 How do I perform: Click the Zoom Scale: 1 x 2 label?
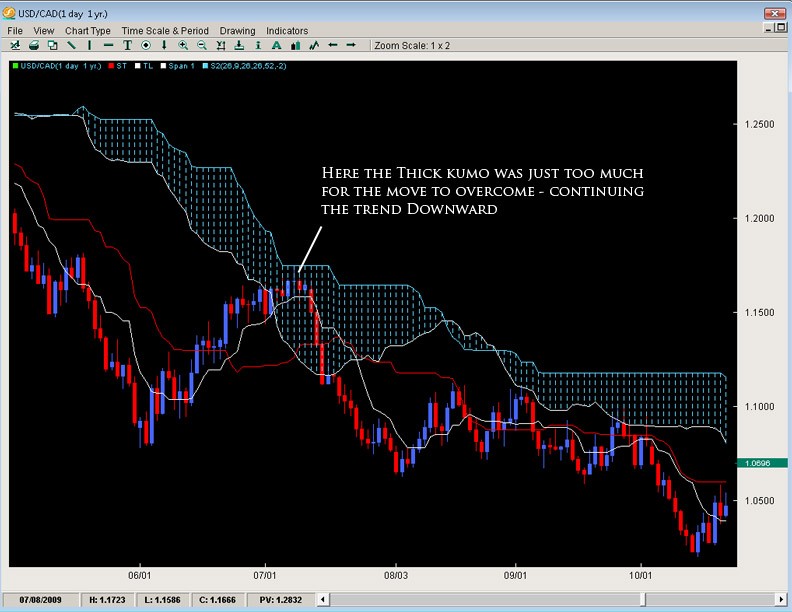pyautogui.click(x=412, y=45)
